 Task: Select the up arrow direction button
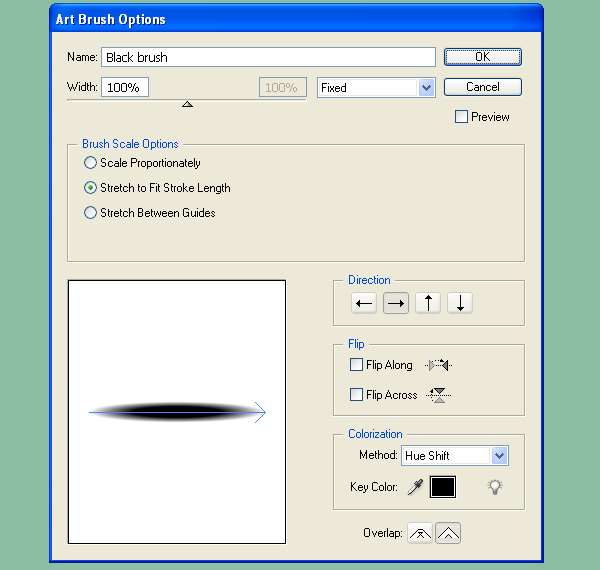coord(428,303)
